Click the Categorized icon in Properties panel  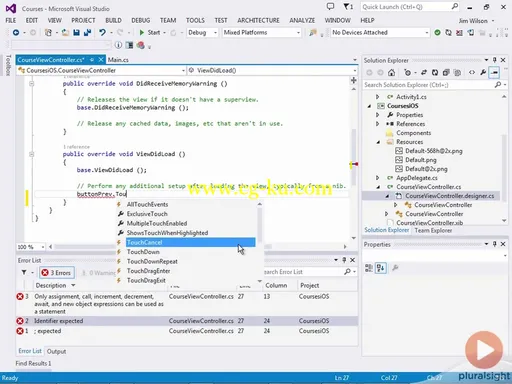click(369, 268)
